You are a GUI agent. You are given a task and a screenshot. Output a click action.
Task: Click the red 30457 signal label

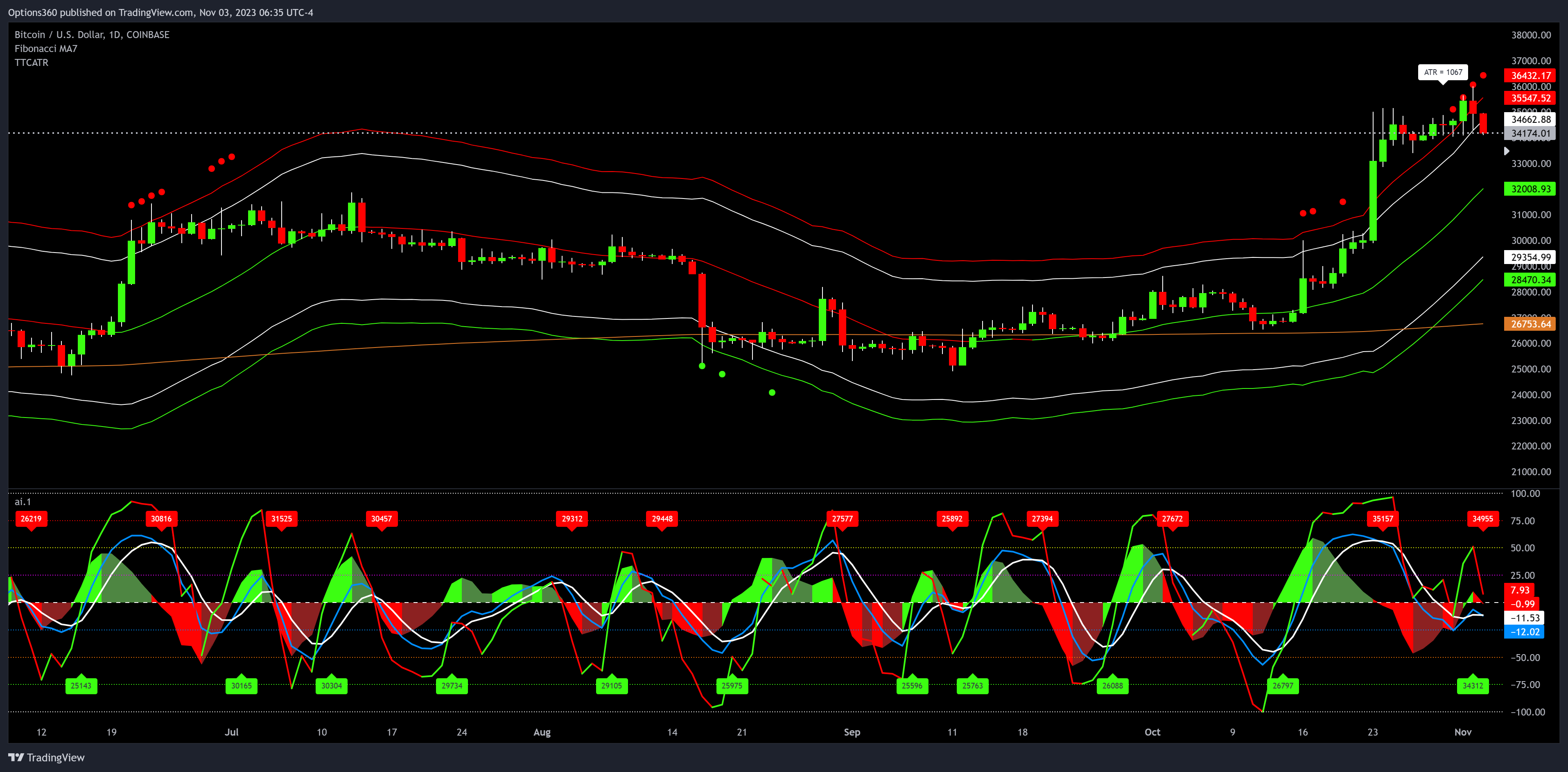point(382,519)
